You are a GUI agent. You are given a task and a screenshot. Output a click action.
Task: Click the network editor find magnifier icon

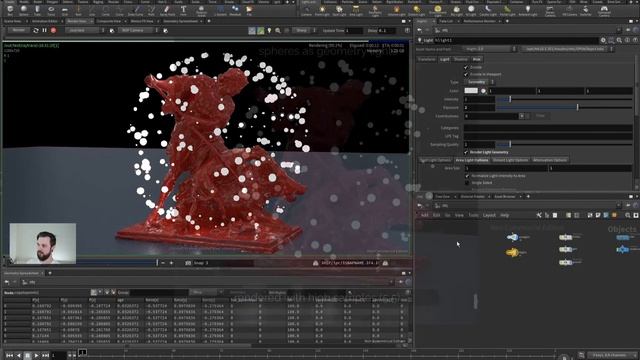click(628, 215)
